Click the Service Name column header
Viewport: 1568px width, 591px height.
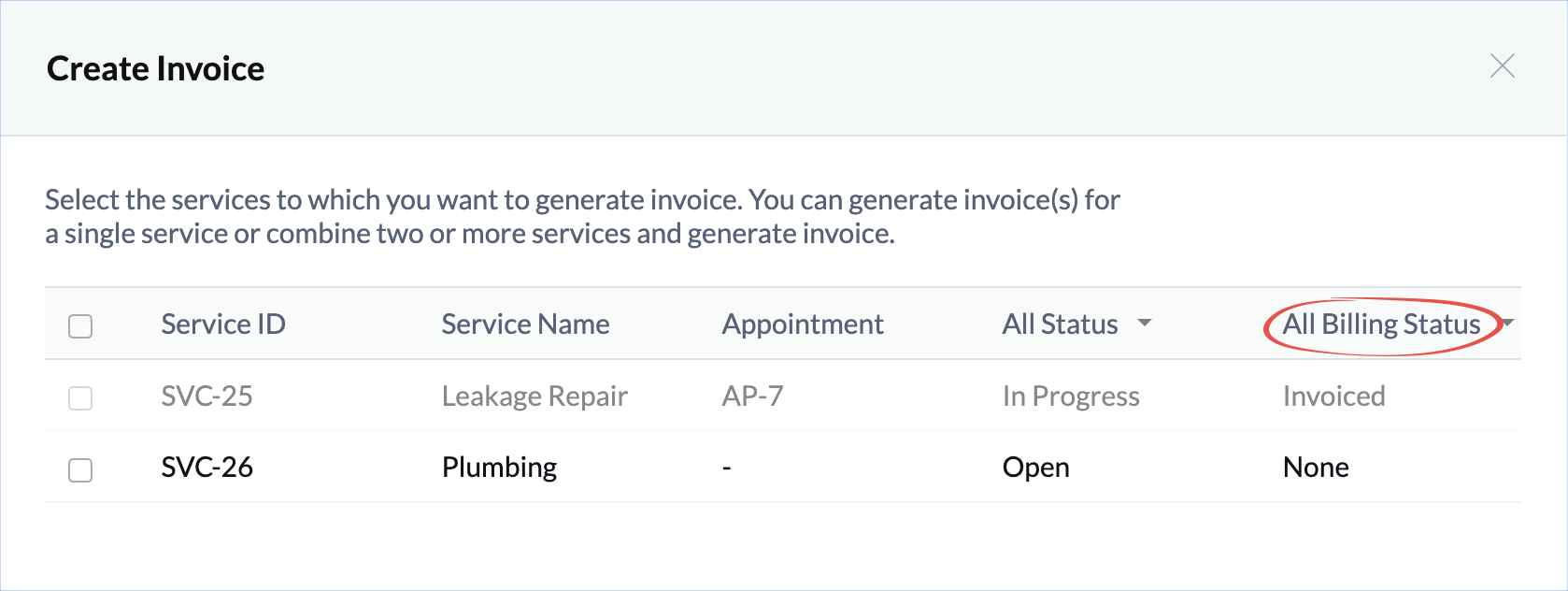click(x=525, y=324)
